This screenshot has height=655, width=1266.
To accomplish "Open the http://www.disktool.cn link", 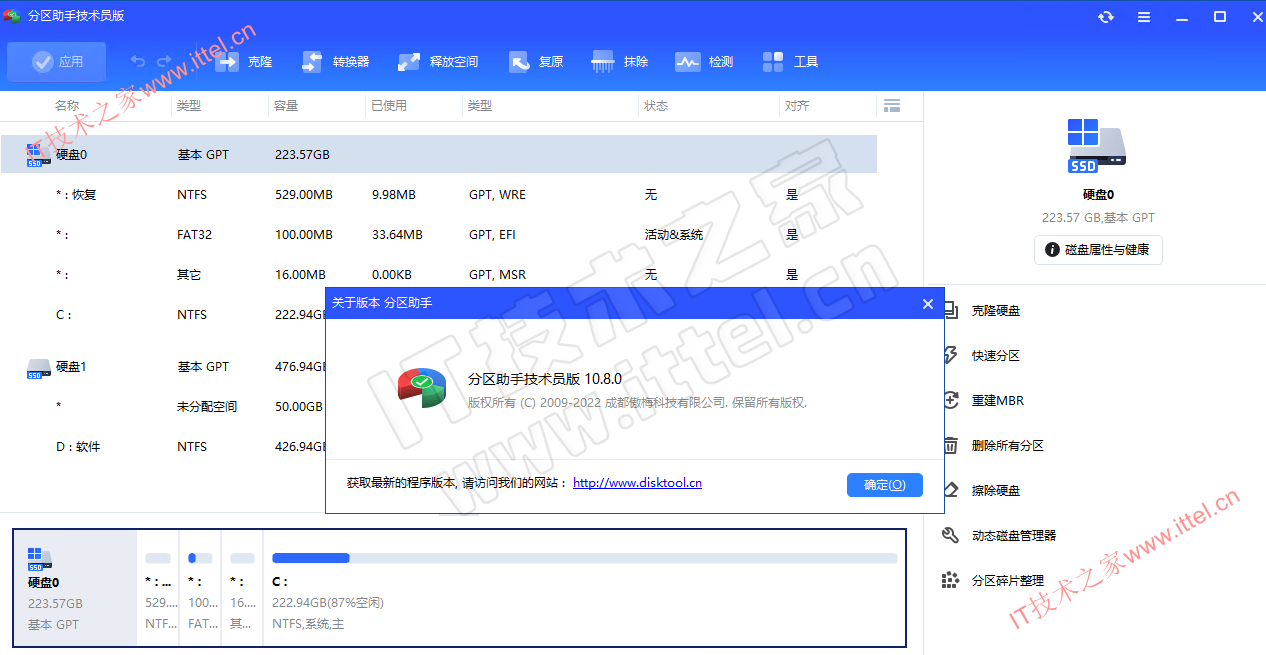I will click(x=637, y=483).
